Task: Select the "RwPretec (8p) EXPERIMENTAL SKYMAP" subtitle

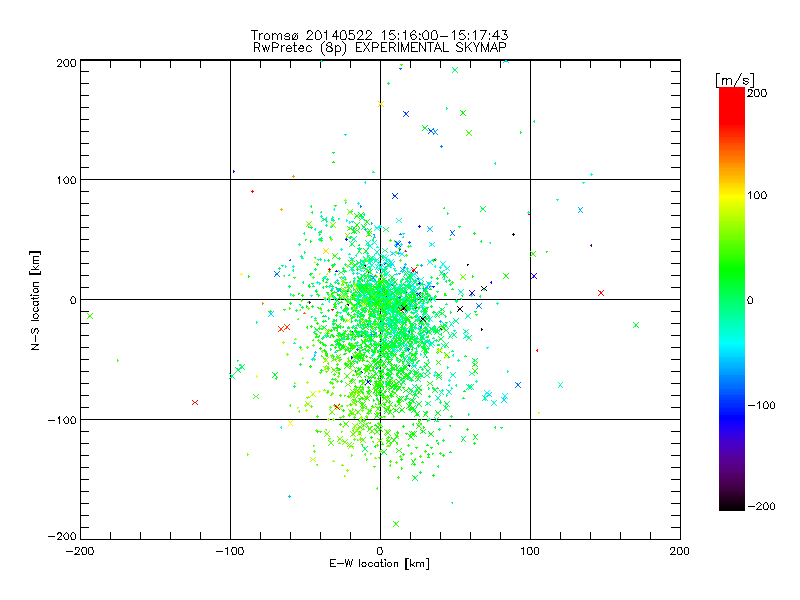Action: pyautogui.click(x=380, y=47)
